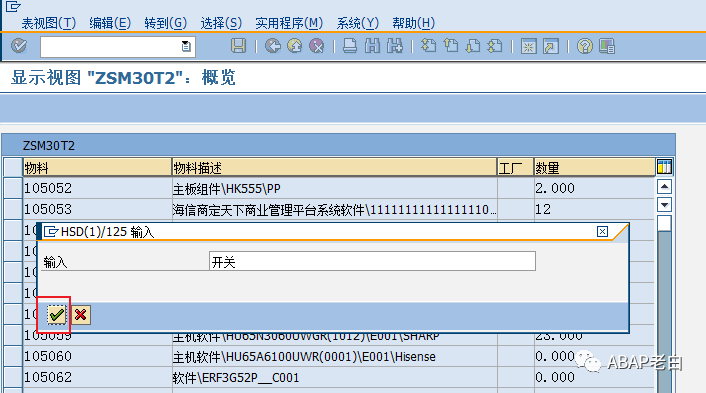Open the 转到(G) menu
Screen dimensions: 706x393
point(165,23)
